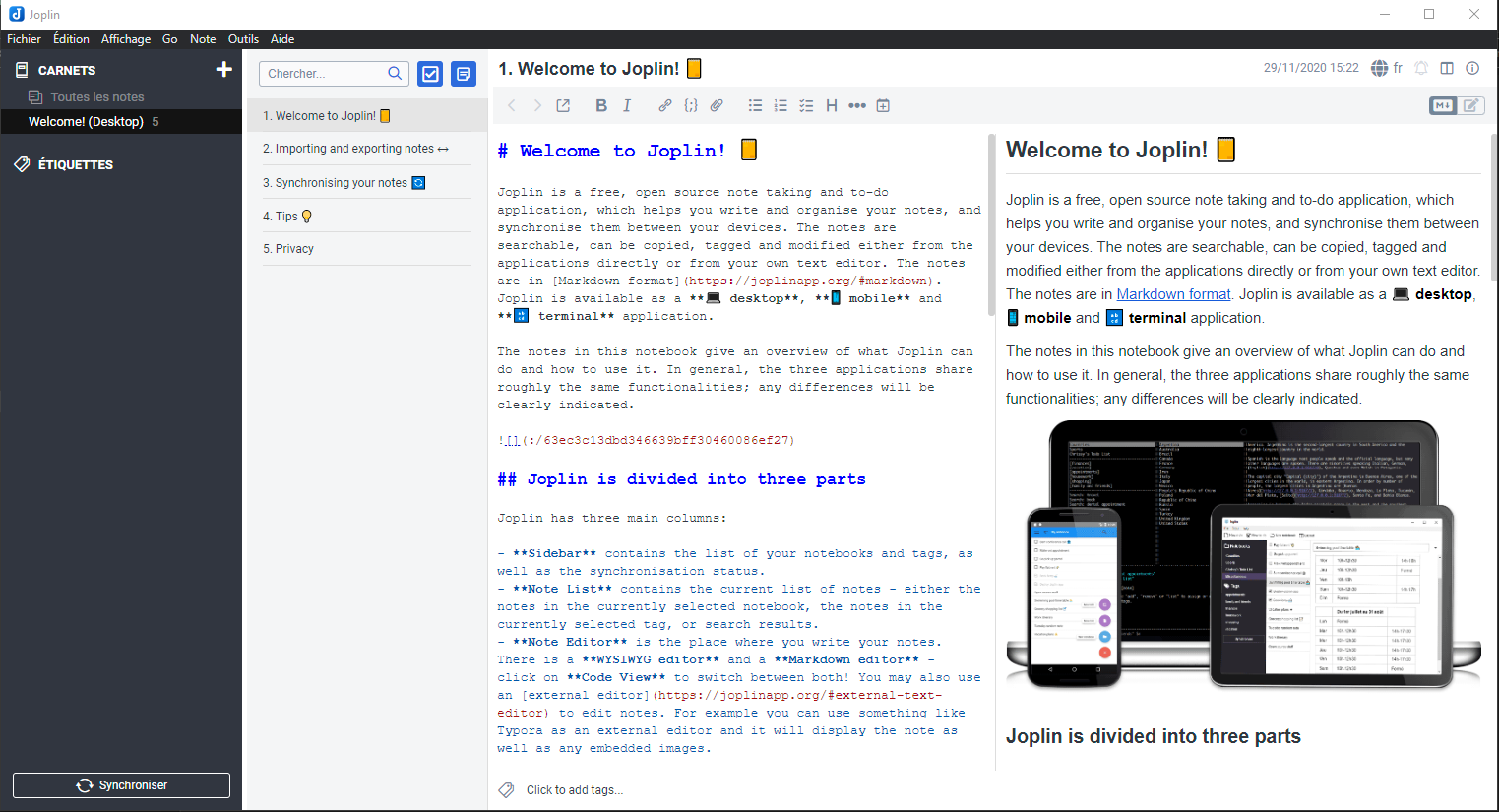
Task: Click the markdown editor scrollbar
Action: tap(991, 224)
